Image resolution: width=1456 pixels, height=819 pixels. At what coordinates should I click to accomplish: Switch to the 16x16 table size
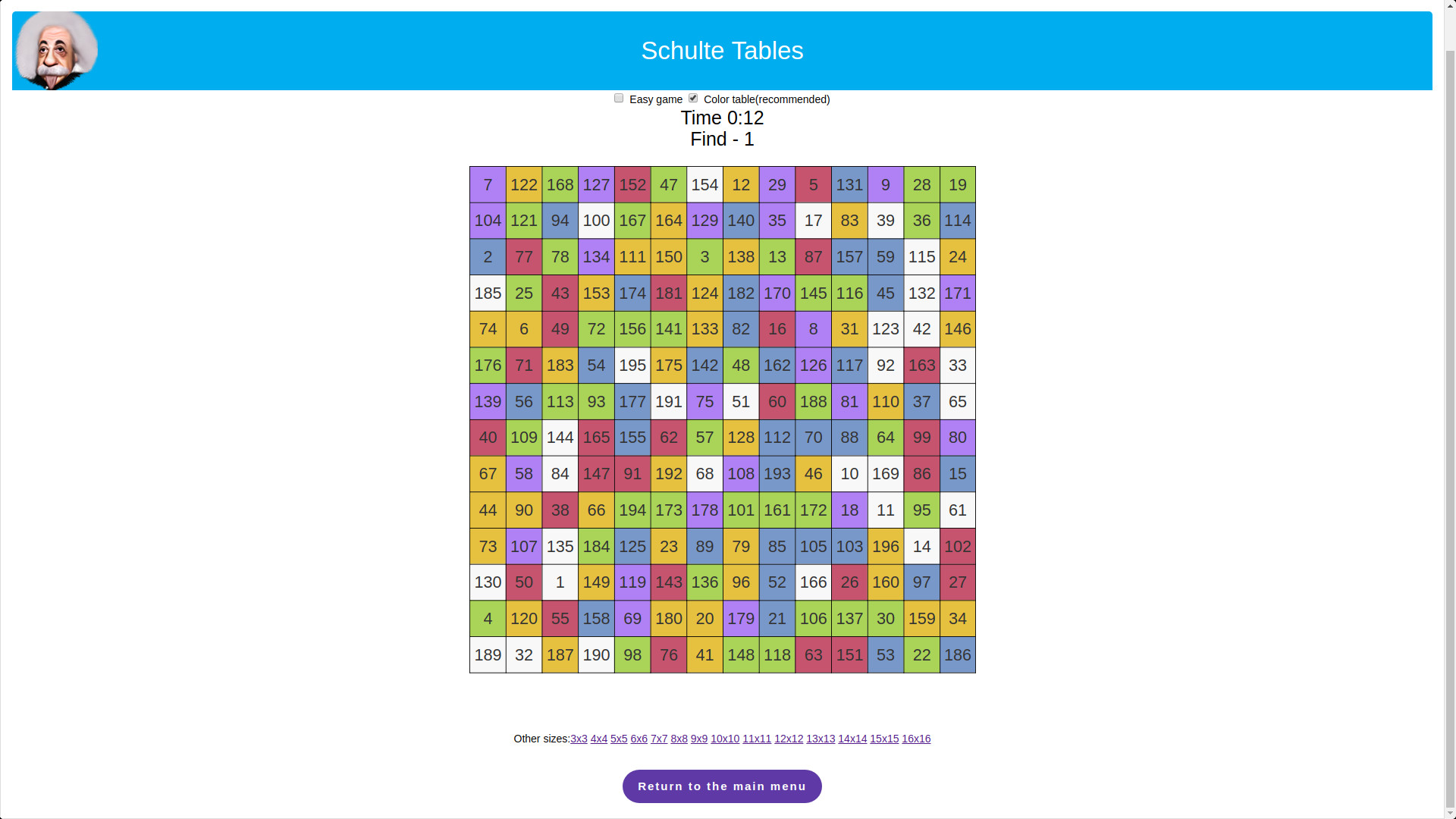[915, 739]
